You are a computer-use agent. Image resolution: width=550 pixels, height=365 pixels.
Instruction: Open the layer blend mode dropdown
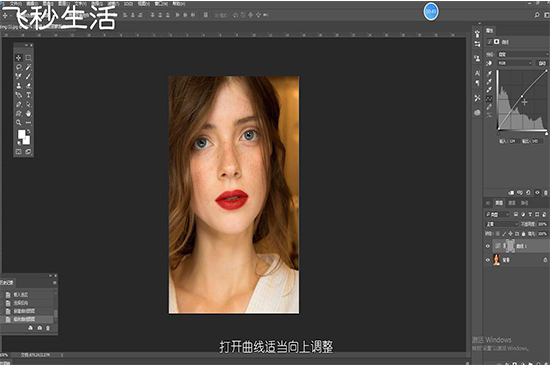502,224
